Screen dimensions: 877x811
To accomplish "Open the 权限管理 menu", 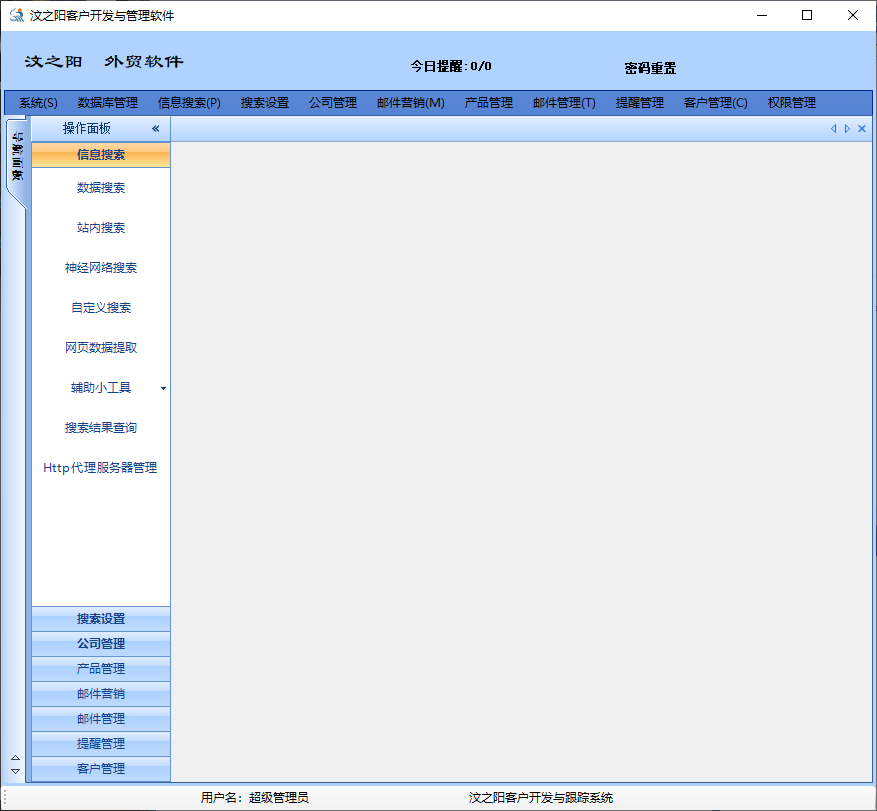I will 791,103.
